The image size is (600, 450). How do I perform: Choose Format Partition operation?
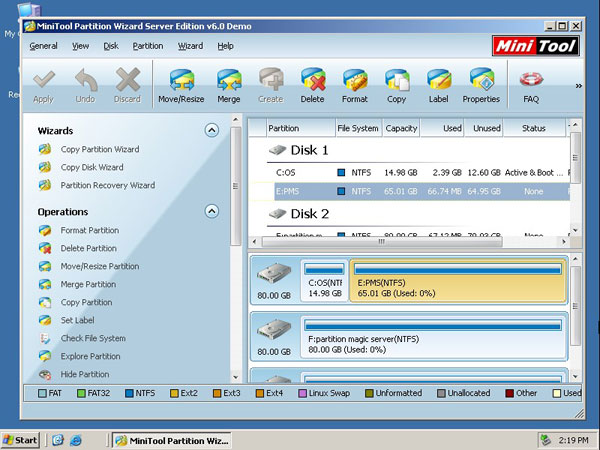tap(90, 230)
